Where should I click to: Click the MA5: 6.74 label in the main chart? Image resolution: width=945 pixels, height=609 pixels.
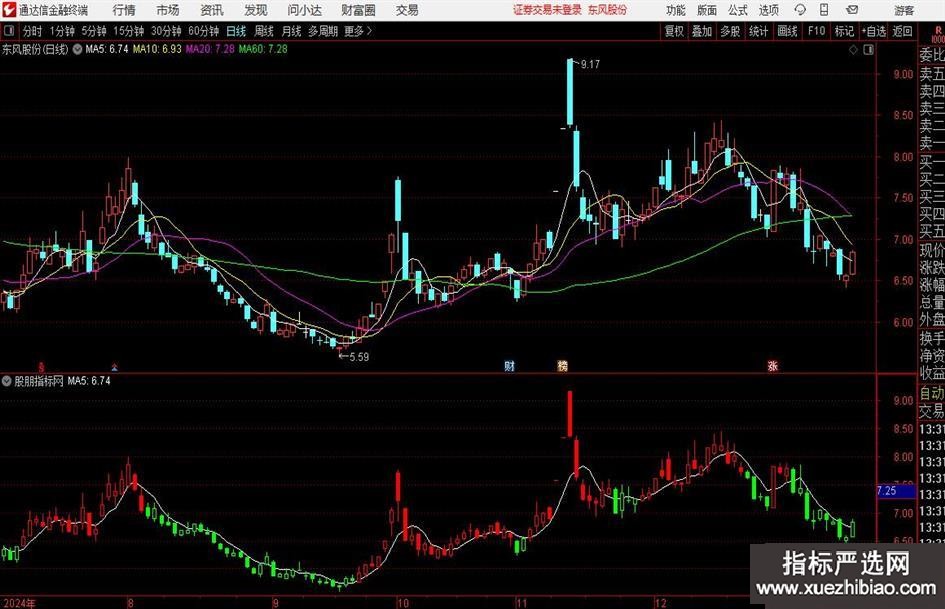(107, 49)
